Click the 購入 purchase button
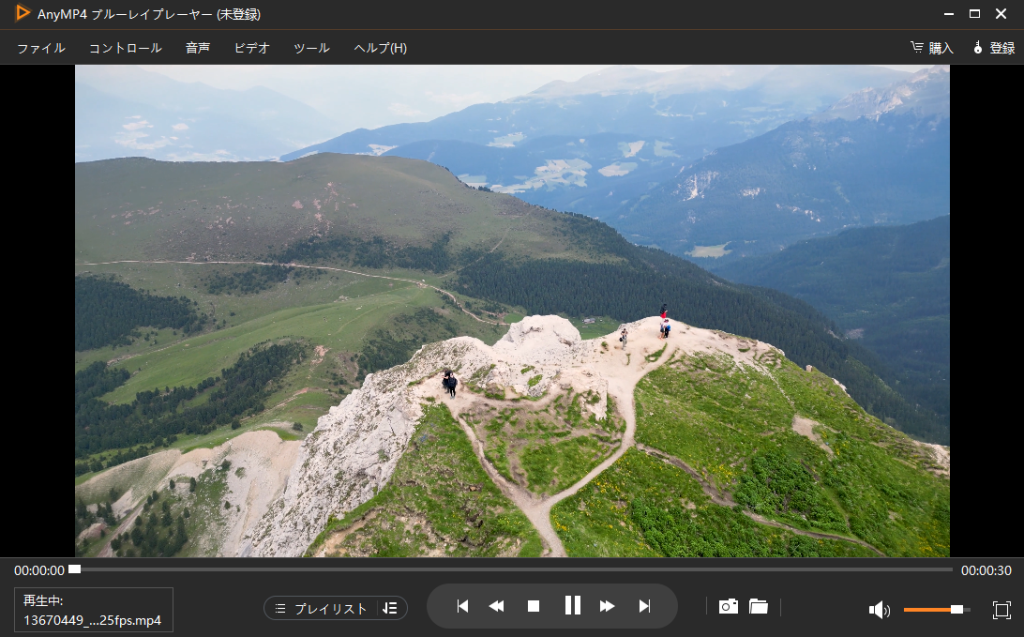Screen dimensions: 1024x637 coord(932,48)
